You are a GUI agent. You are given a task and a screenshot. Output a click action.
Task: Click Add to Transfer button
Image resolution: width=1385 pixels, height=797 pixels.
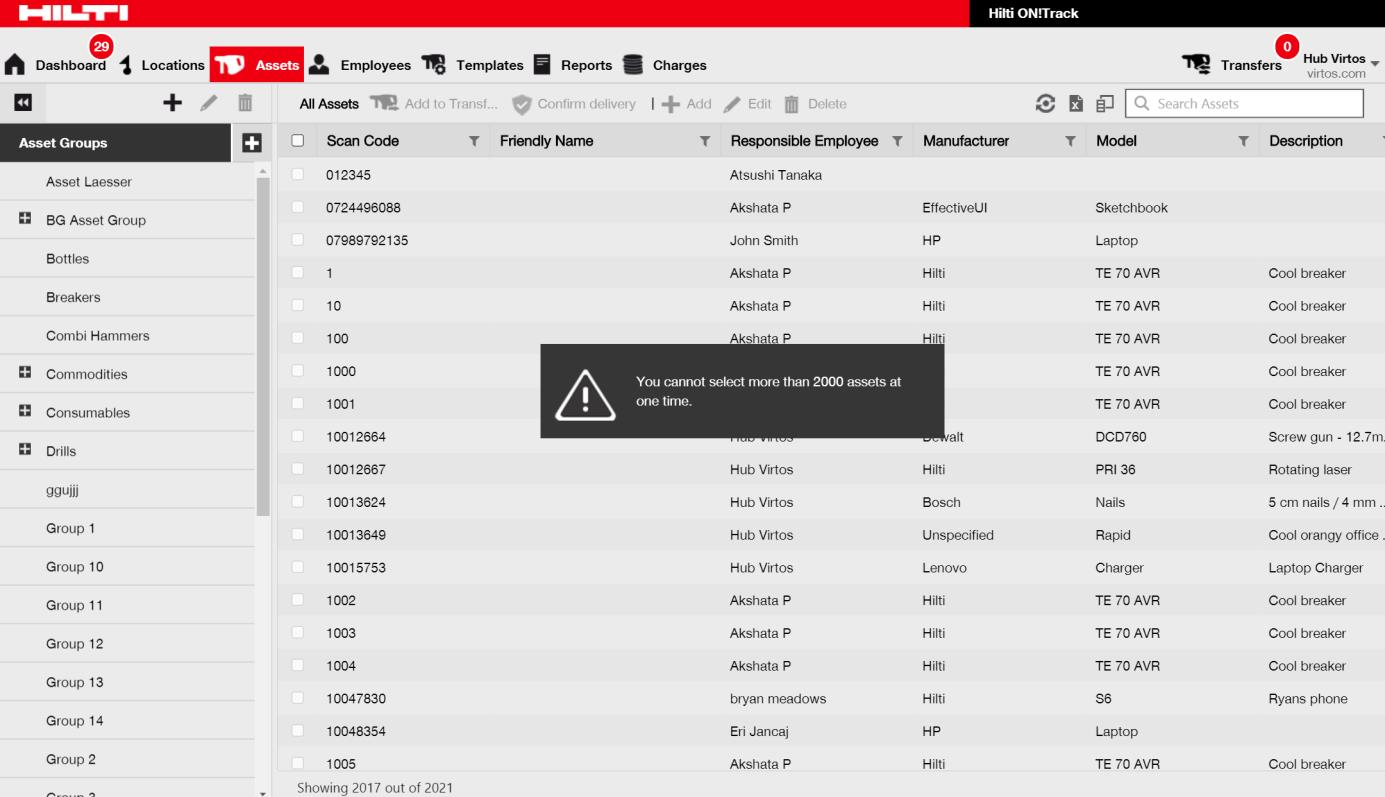[434, 104]
